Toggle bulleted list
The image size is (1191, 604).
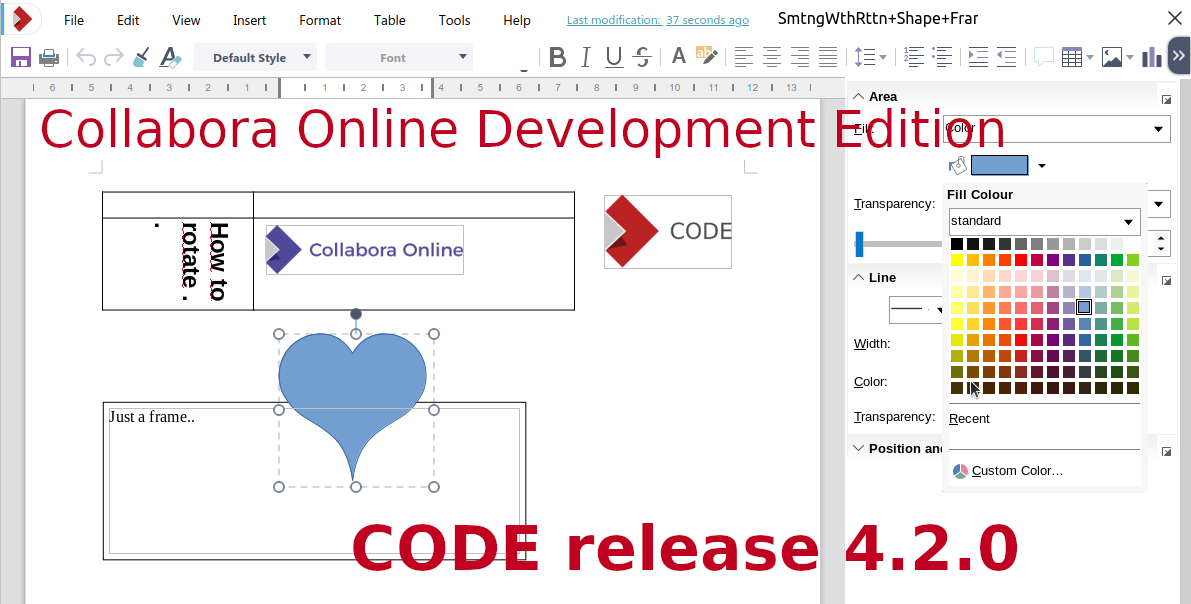point(942,57)
